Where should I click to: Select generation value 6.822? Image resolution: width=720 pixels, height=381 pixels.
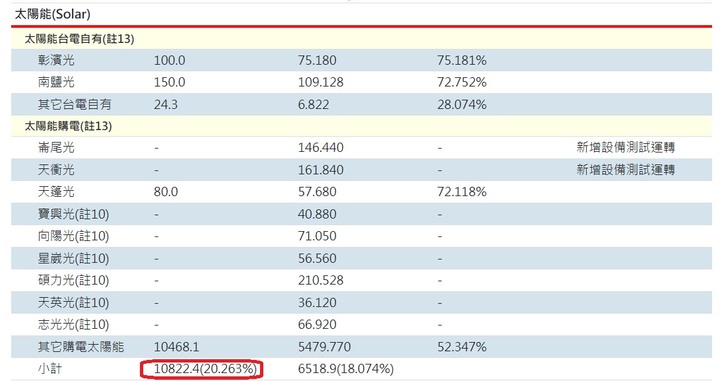point(313,104)
